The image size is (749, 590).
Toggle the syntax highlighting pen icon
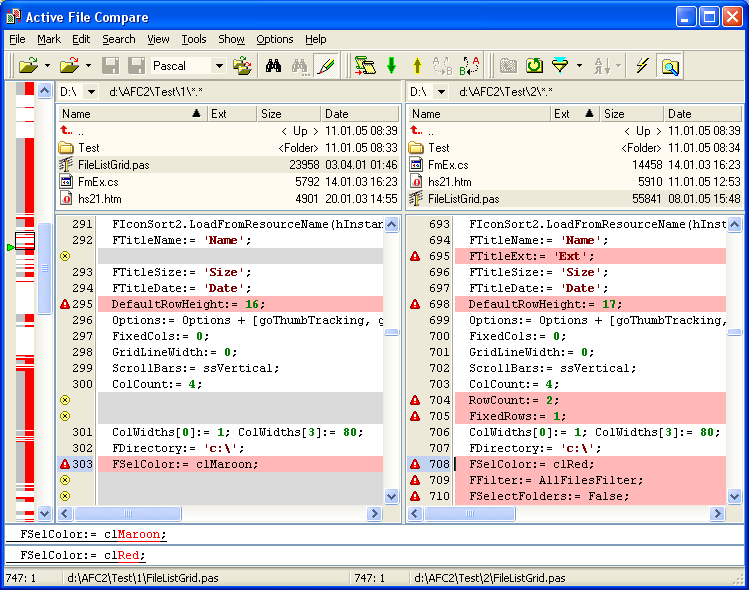(x=325, y=66)
